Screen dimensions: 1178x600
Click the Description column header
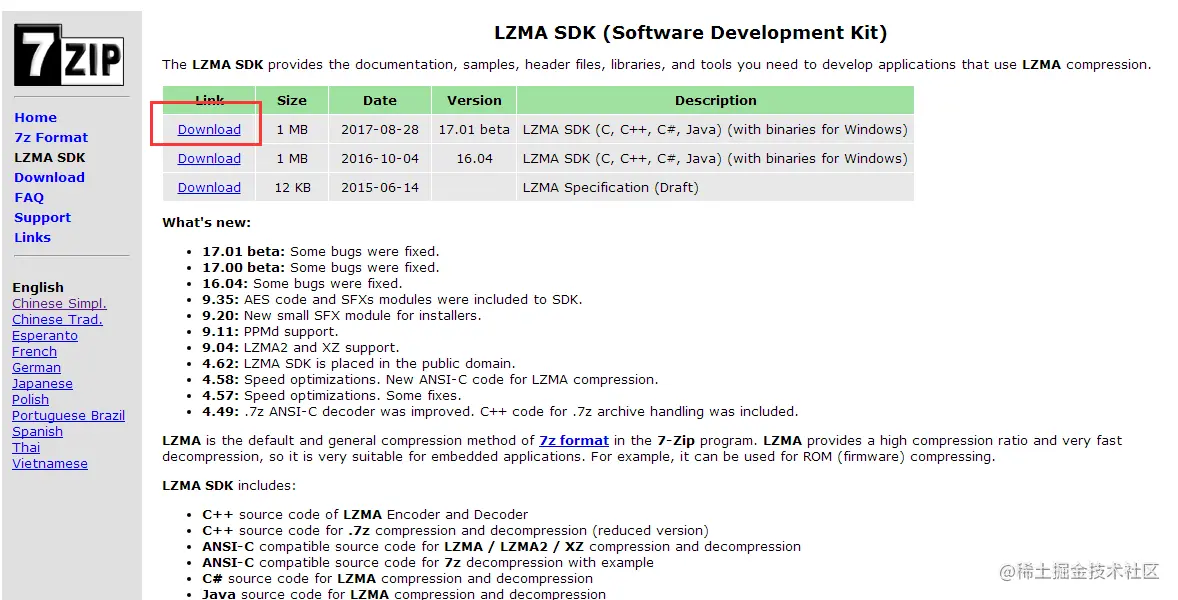pyautogui.click(x=715, y=101)
